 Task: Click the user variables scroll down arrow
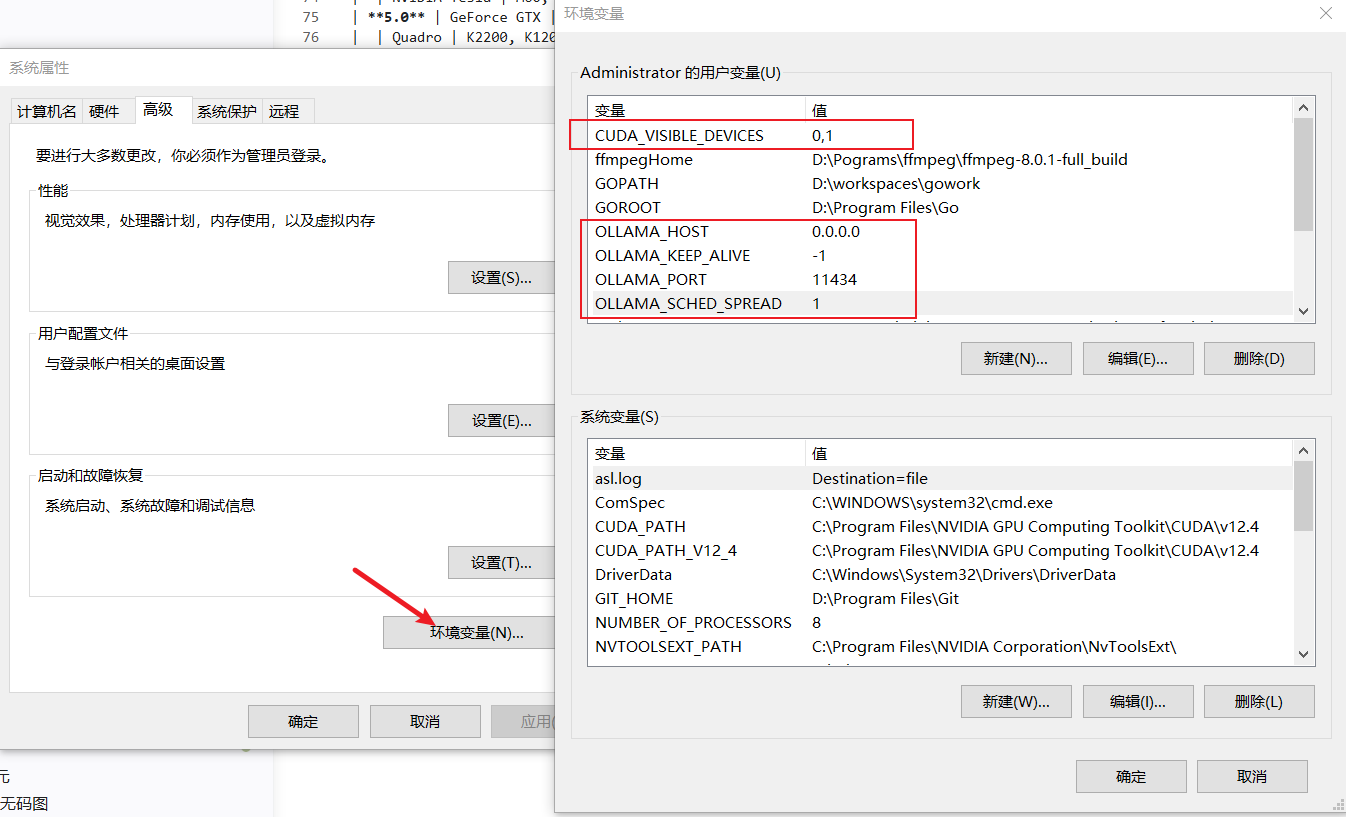pyautogui.click(x=1303, y=311)
